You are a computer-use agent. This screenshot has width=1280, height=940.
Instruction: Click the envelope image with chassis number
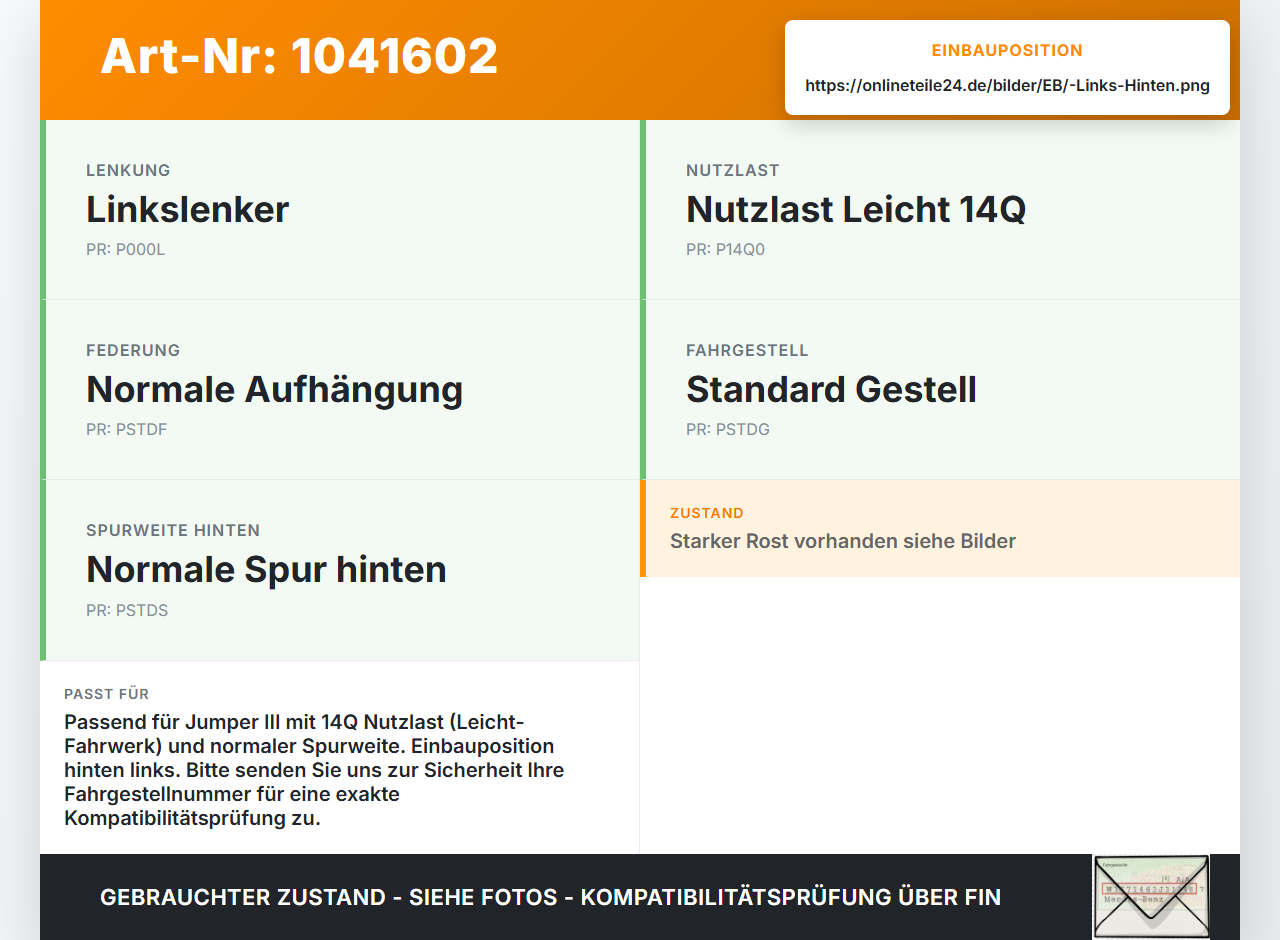(1151, 896)
